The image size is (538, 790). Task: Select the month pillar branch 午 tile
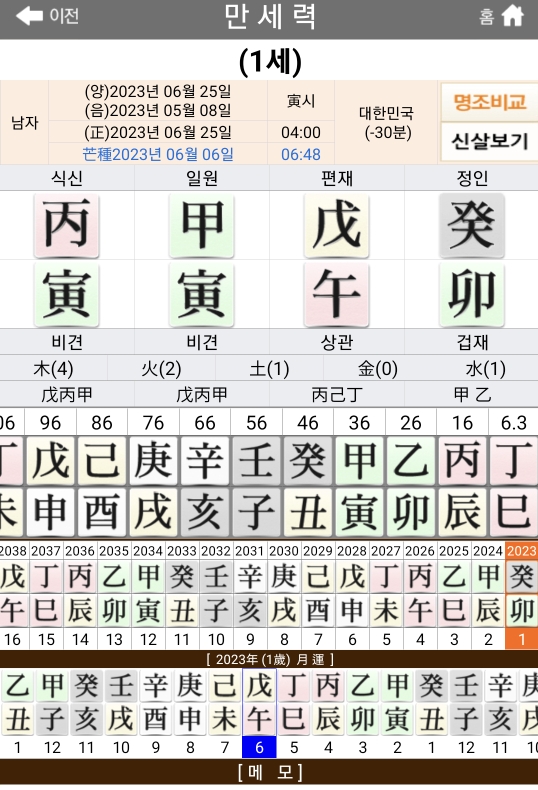pyautogui.click(x=337, y=294)
